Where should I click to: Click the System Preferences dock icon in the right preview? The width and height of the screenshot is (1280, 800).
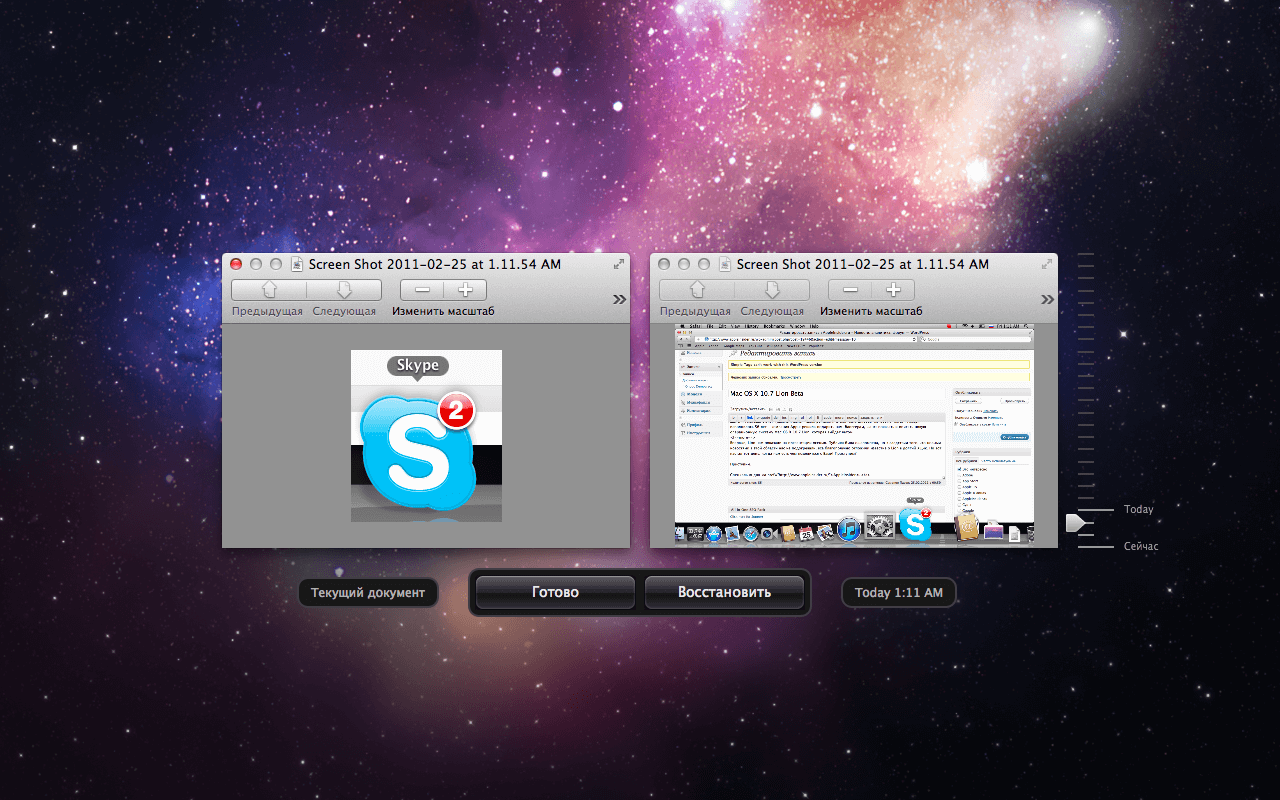pyautogui.click(x=880, y=526)
